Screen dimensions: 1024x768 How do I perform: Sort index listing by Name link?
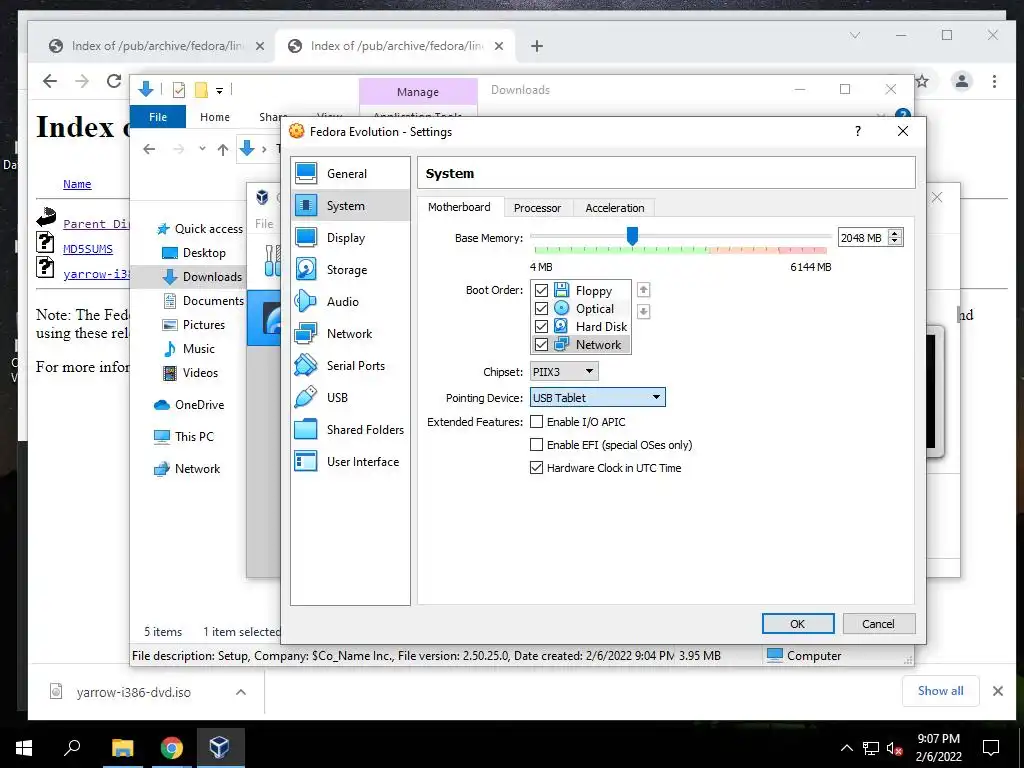point(77,184)
